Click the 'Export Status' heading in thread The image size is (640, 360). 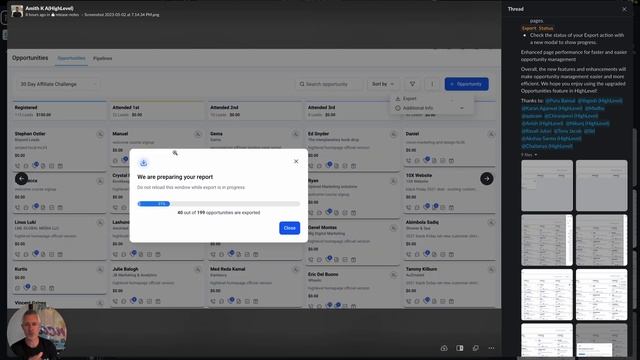click(538, 28)
